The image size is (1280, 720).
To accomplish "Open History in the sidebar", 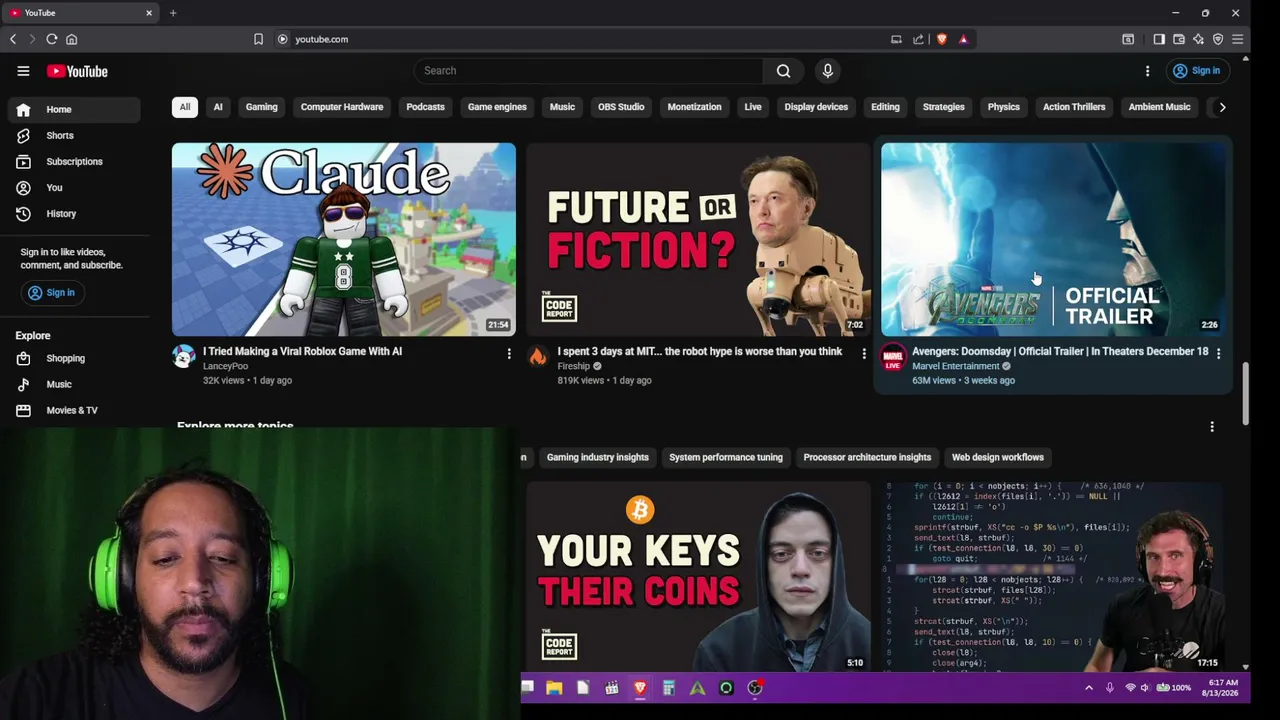I will [75, 214].
